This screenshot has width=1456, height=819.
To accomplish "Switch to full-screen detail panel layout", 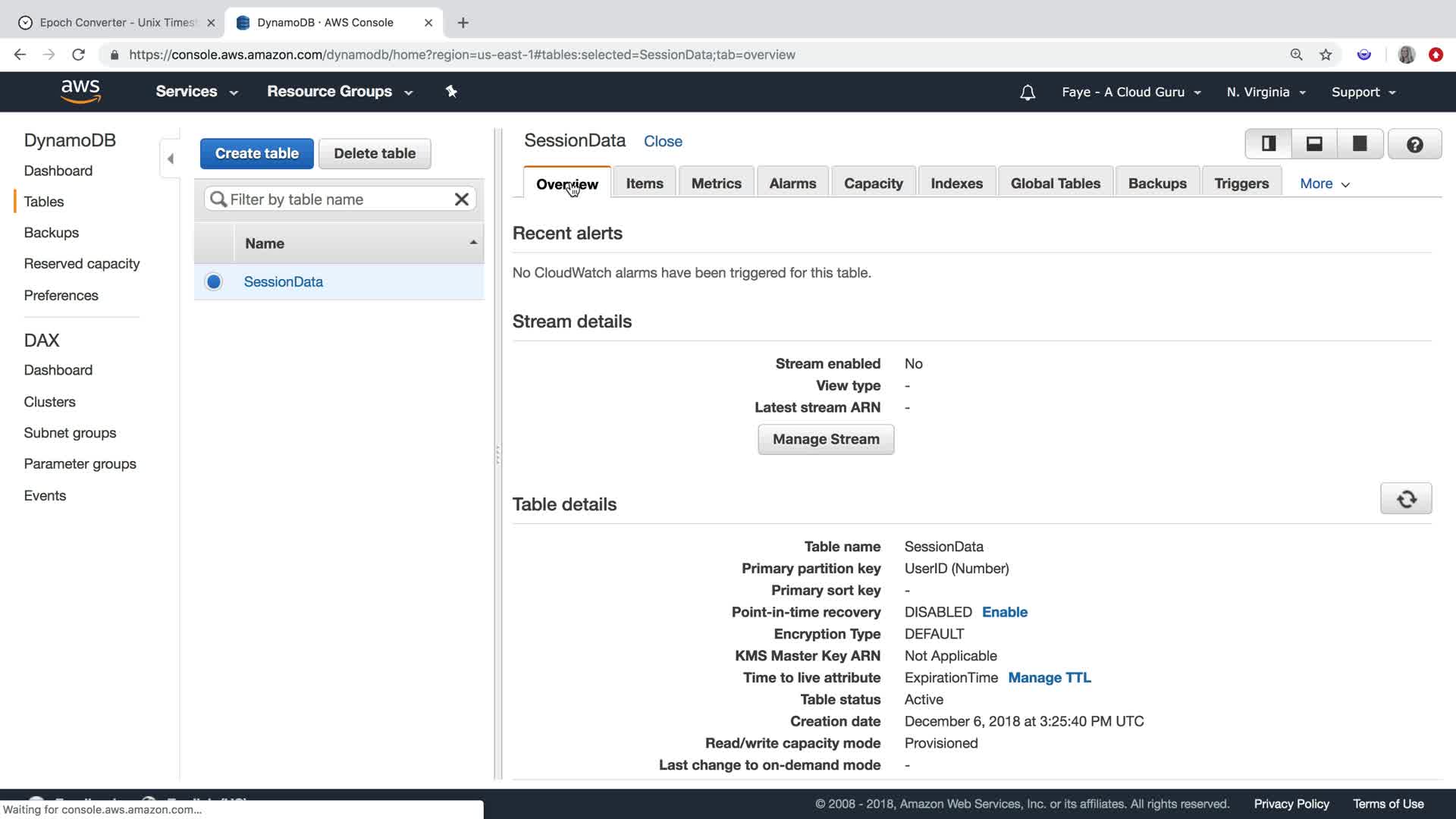I will coord(1360,143).
